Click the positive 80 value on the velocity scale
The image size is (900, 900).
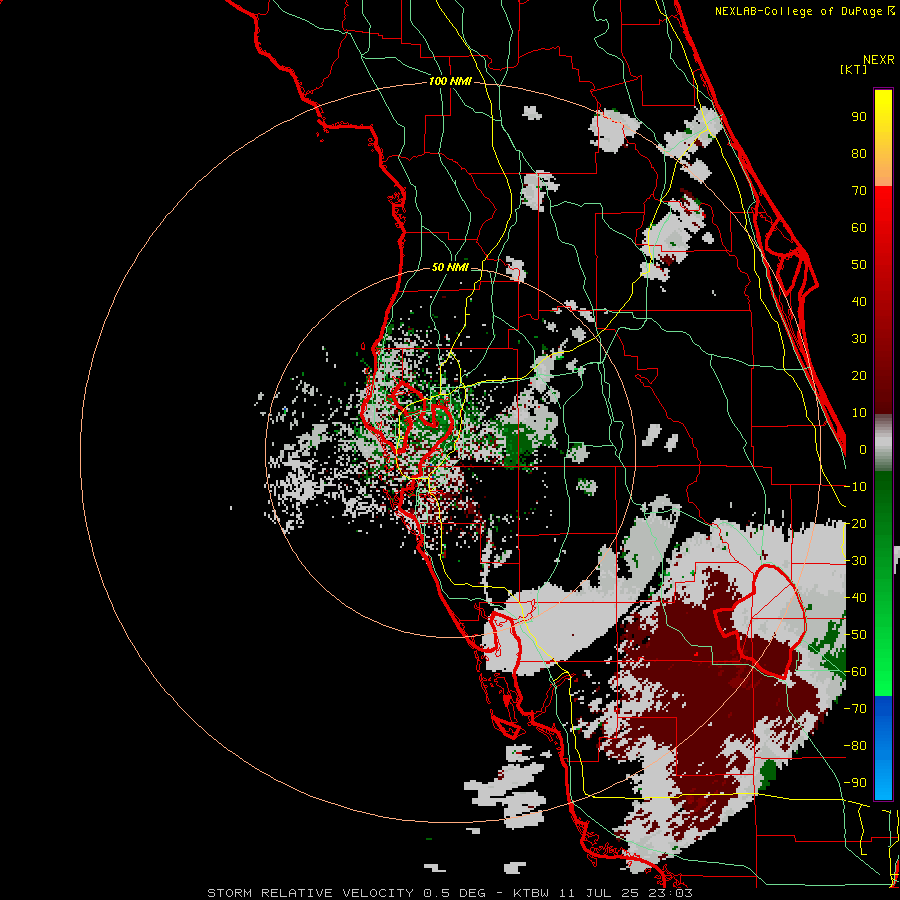859,153
